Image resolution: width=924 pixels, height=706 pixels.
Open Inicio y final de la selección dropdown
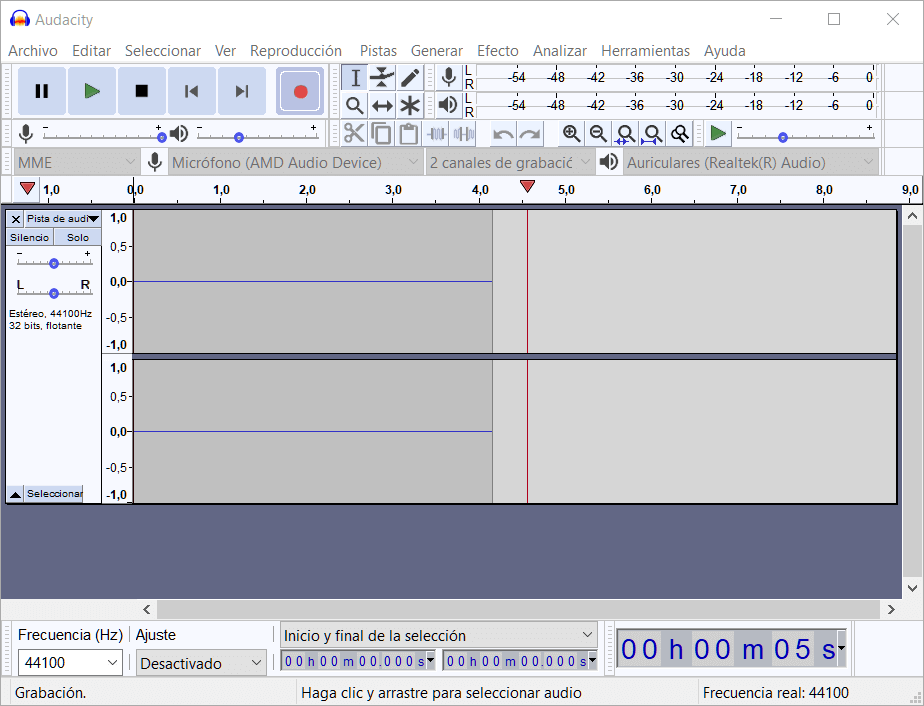point(438,635)
